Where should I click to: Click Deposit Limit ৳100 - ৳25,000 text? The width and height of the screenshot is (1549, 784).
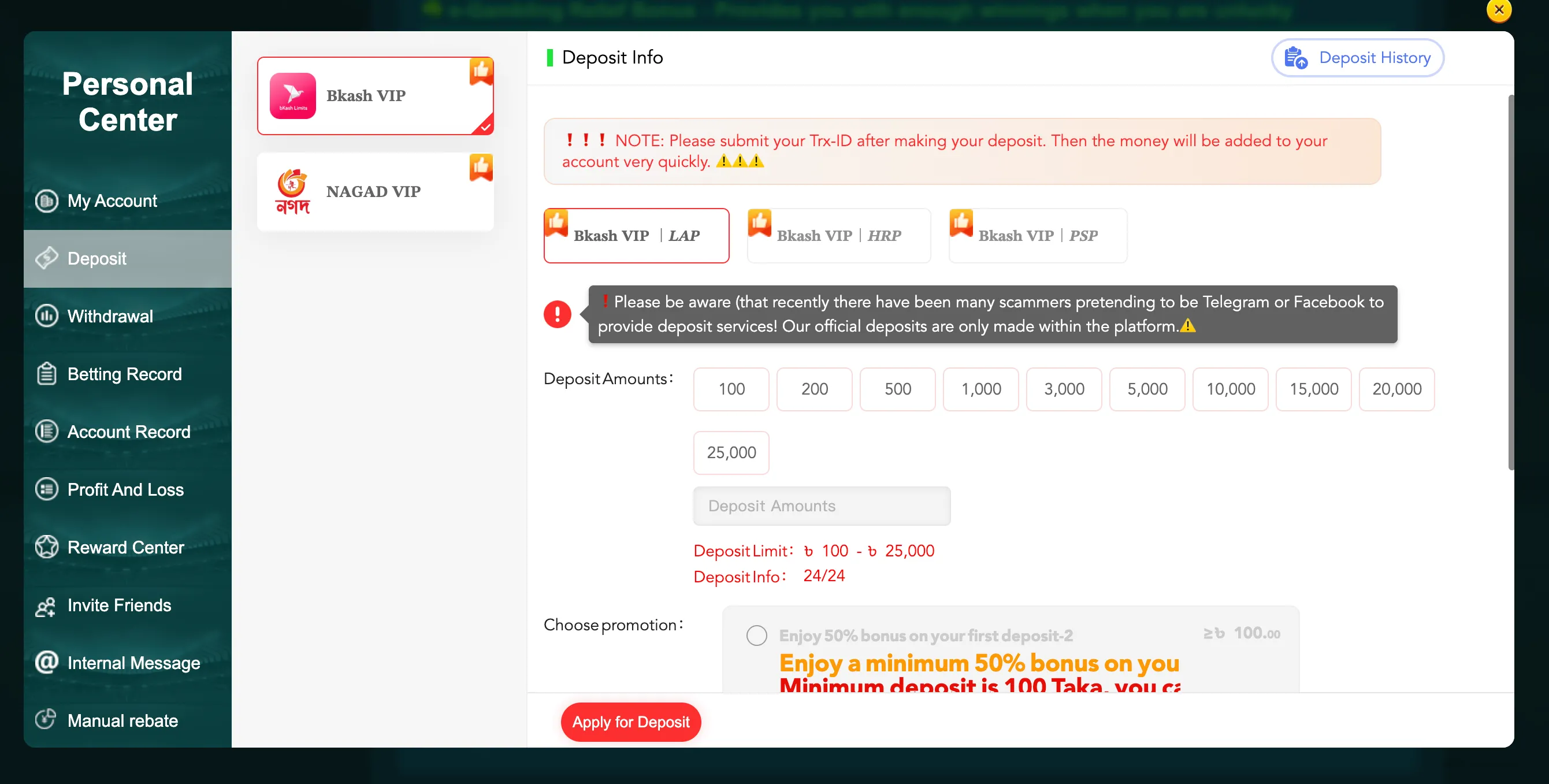tap(813, 551)
